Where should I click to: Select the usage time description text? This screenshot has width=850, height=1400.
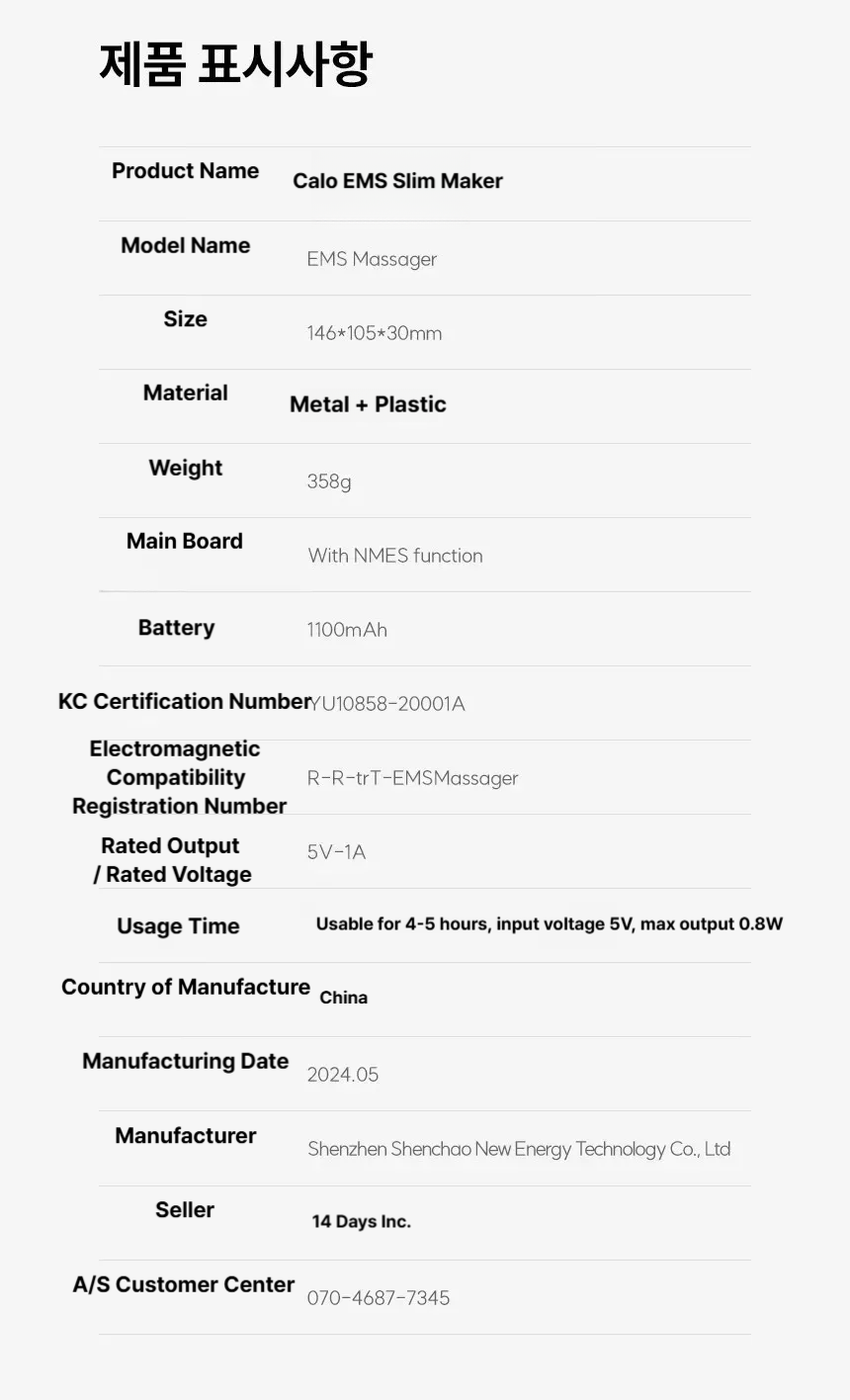pos(550,924)
